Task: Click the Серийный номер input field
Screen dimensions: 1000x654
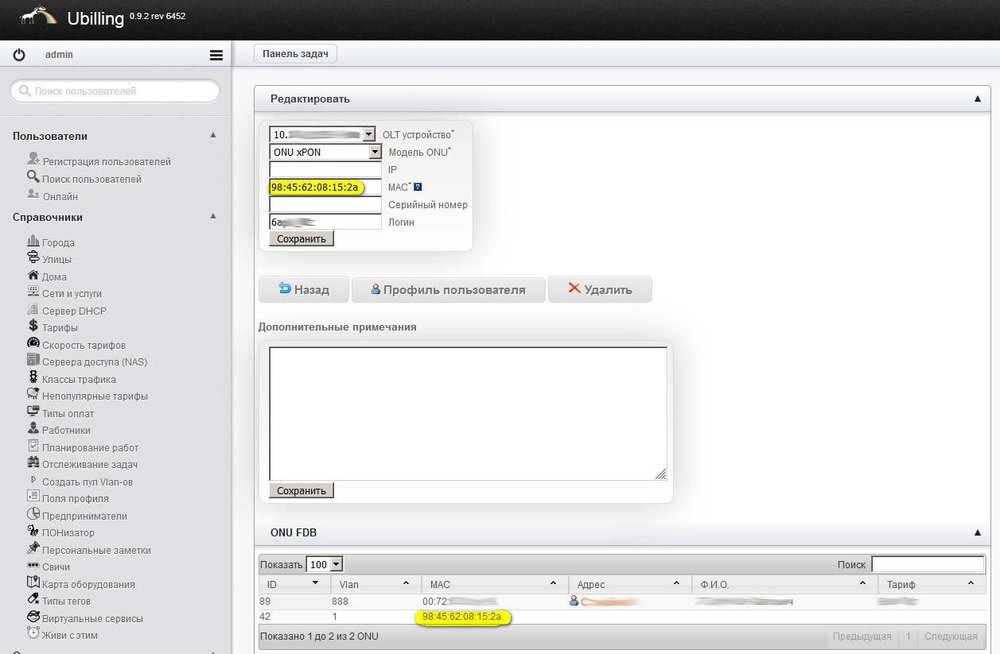Action: 326,204
